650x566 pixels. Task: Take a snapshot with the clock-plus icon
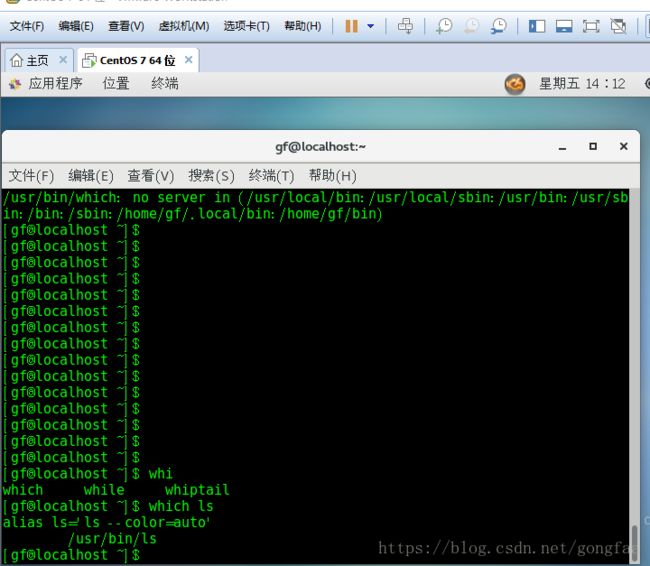(444, 26)
